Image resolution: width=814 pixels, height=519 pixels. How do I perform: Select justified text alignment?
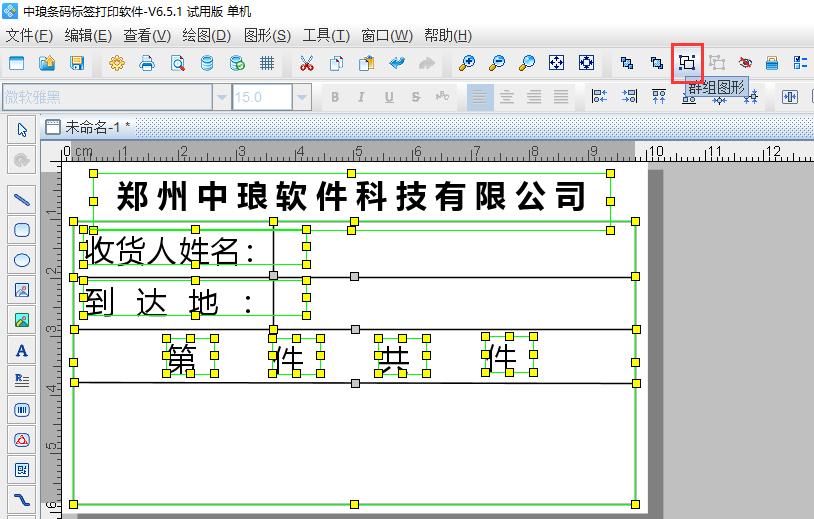point(561,97)
